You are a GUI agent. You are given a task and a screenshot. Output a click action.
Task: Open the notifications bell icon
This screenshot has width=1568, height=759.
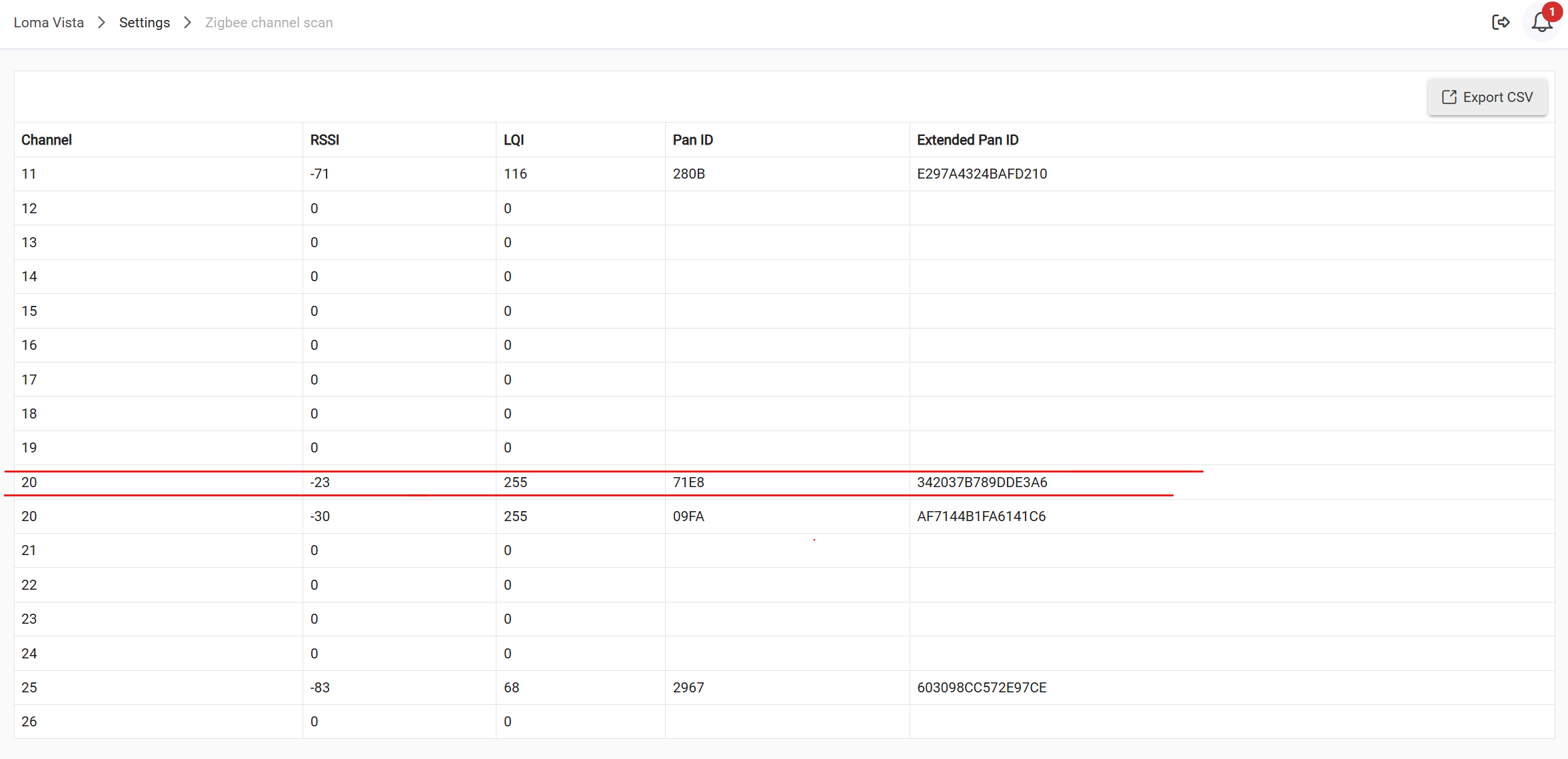pyautogui.click(x=1541, y=23)
